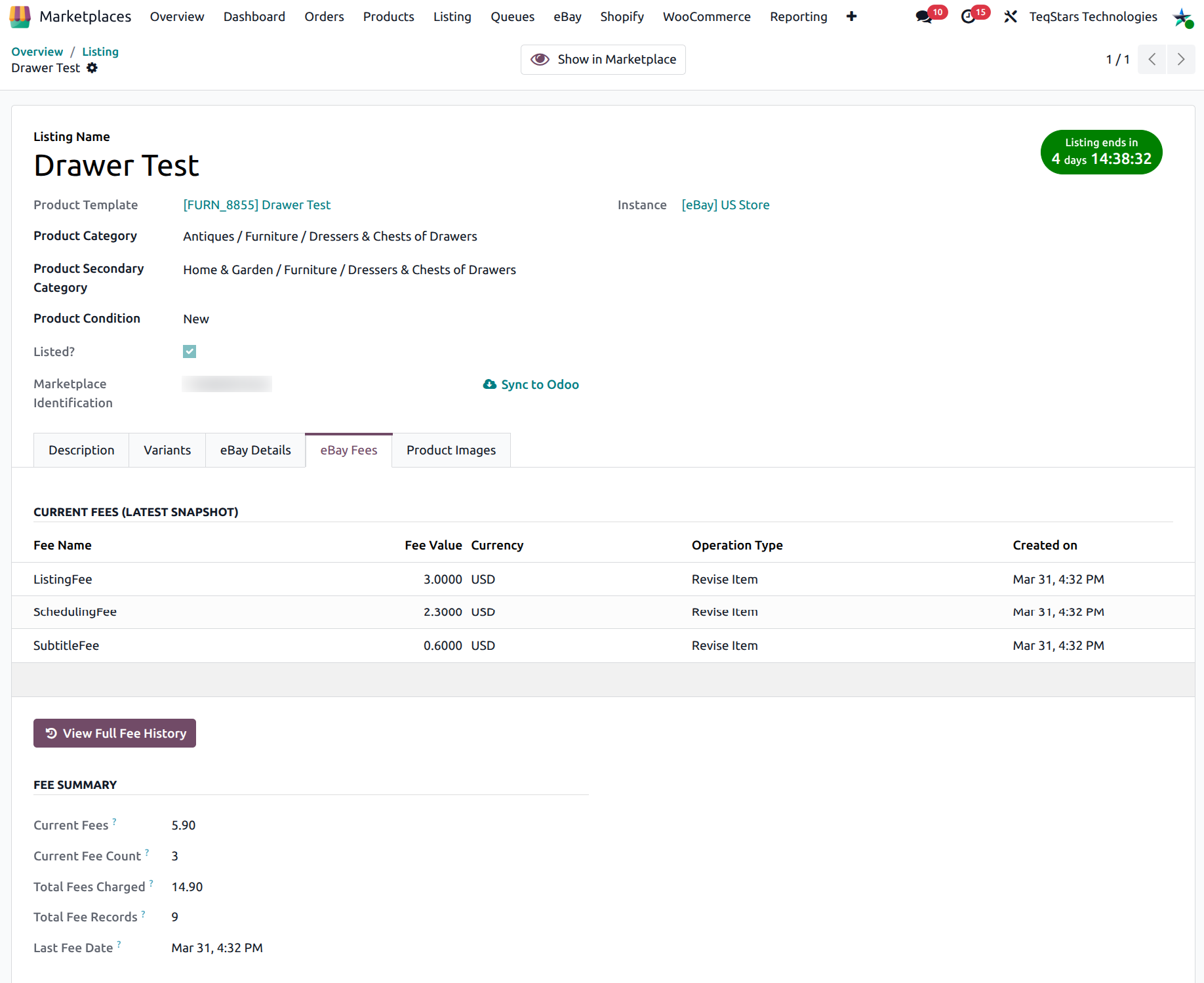Open the [eBay] US Store instance link
This screenshot has width=1204, height=983.
click(725, 205)
